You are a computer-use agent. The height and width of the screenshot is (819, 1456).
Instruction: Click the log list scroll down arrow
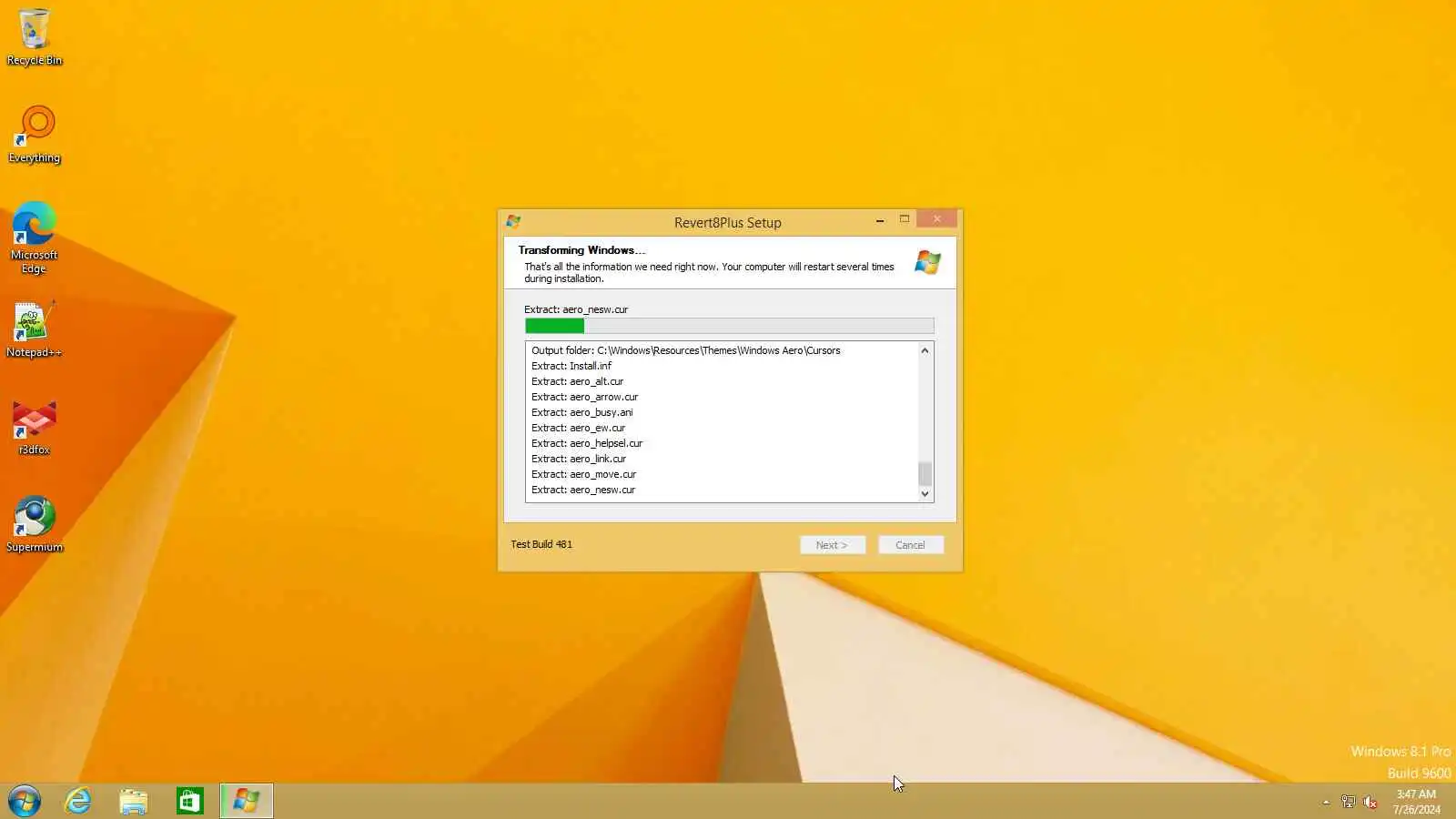pos(925,494)
